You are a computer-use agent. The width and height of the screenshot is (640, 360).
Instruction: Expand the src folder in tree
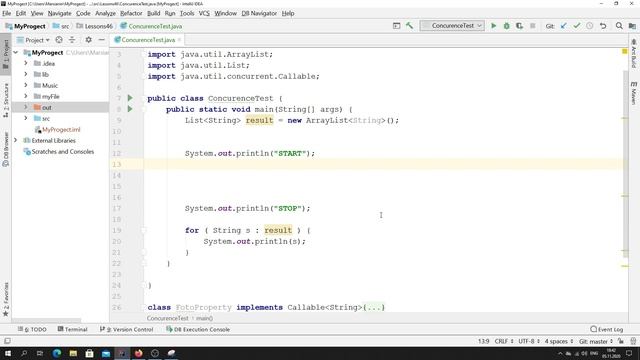pos(26,118)
